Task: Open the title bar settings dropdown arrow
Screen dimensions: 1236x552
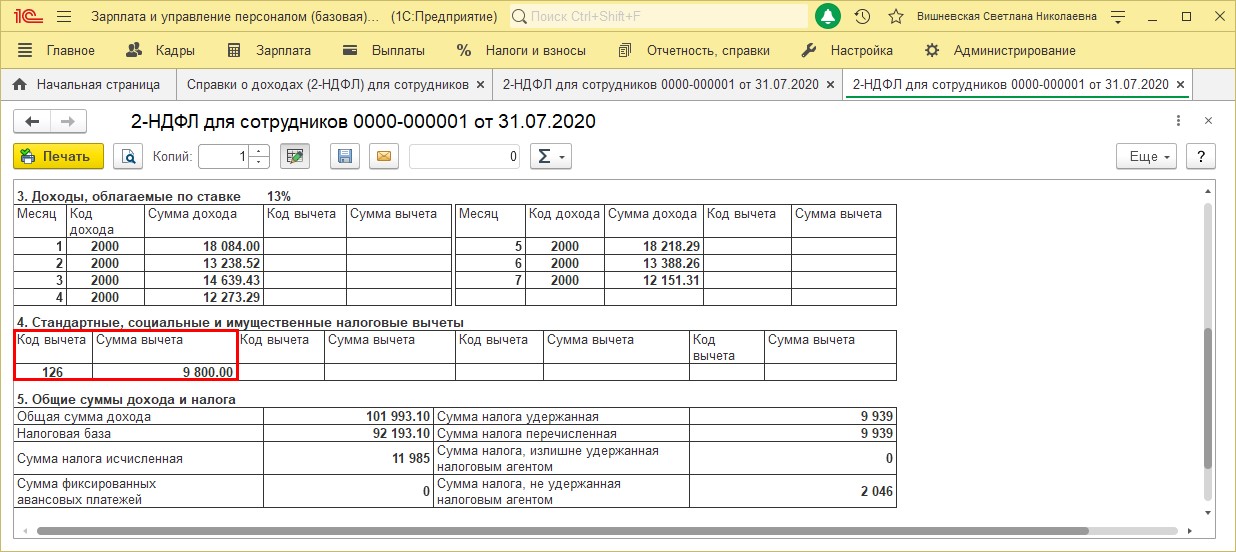Action: tap(1119, 17)
